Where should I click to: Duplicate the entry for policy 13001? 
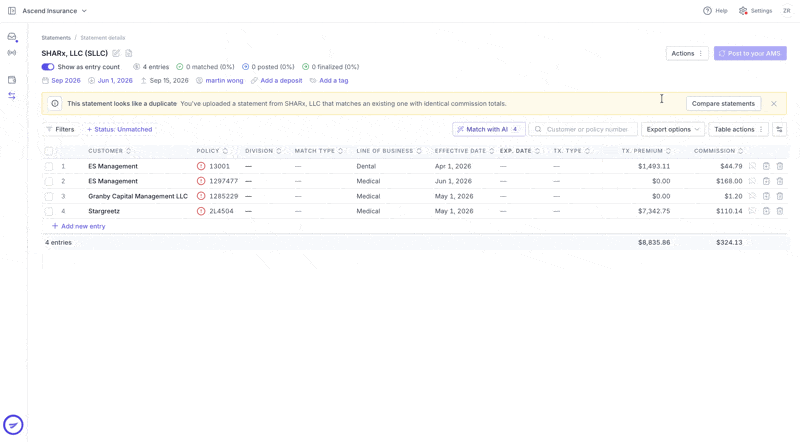pos(766,166)
